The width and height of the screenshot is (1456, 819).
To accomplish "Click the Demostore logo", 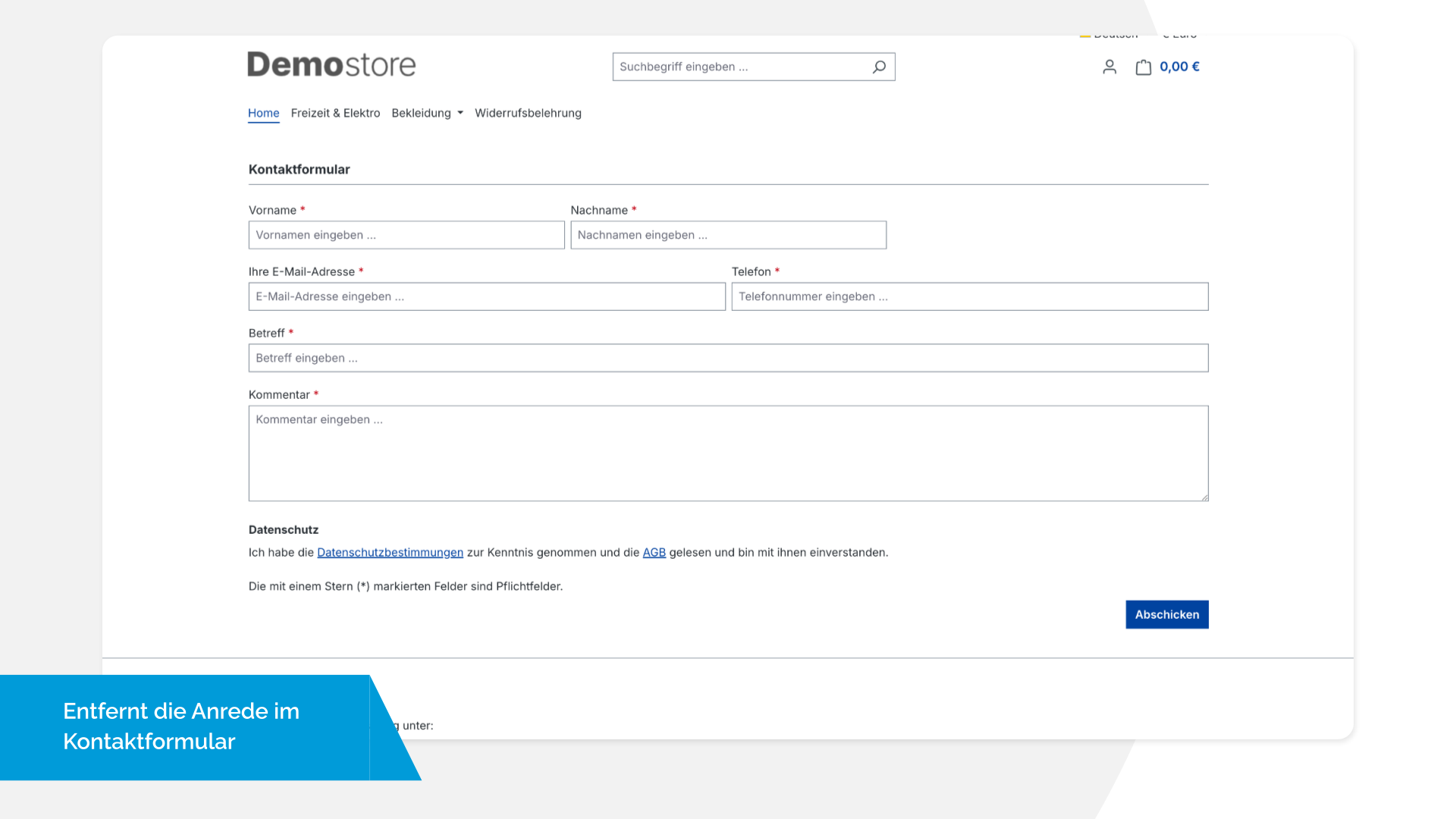I will (331, 64).
